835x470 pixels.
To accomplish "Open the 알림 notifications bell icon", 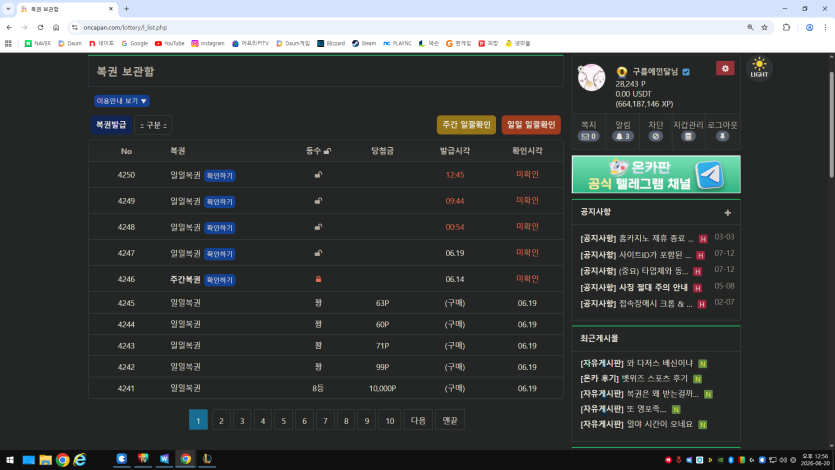I will tap(623, 136).
